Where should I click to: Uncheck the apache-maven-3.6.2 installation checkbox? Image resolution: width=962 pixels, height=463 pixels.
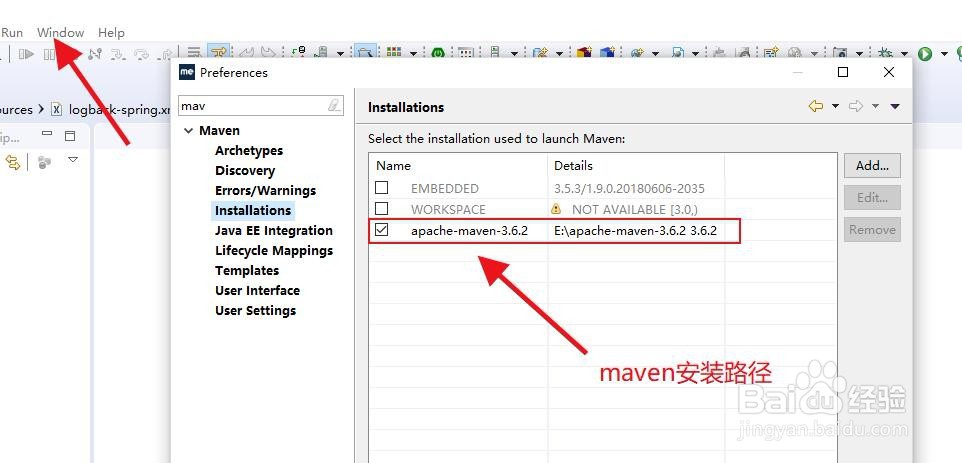(382, 230)
